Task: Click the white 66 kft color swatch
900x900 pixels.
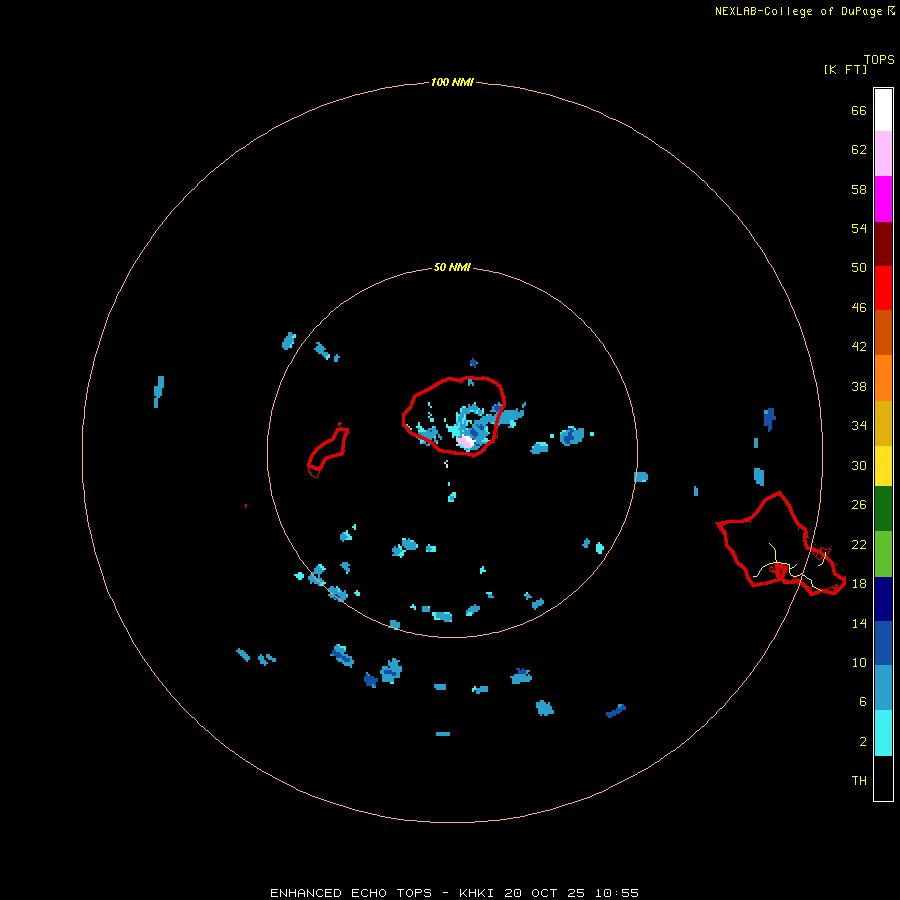Action: [883, 110]
